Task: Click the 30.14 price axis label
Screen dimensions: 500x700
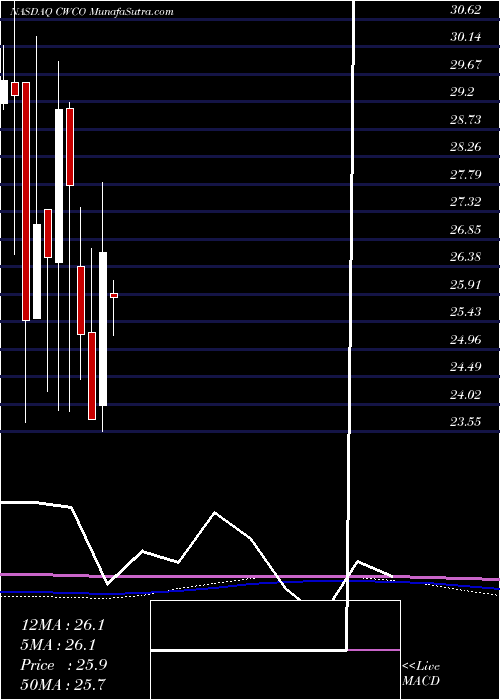Action: pos(466,37)
